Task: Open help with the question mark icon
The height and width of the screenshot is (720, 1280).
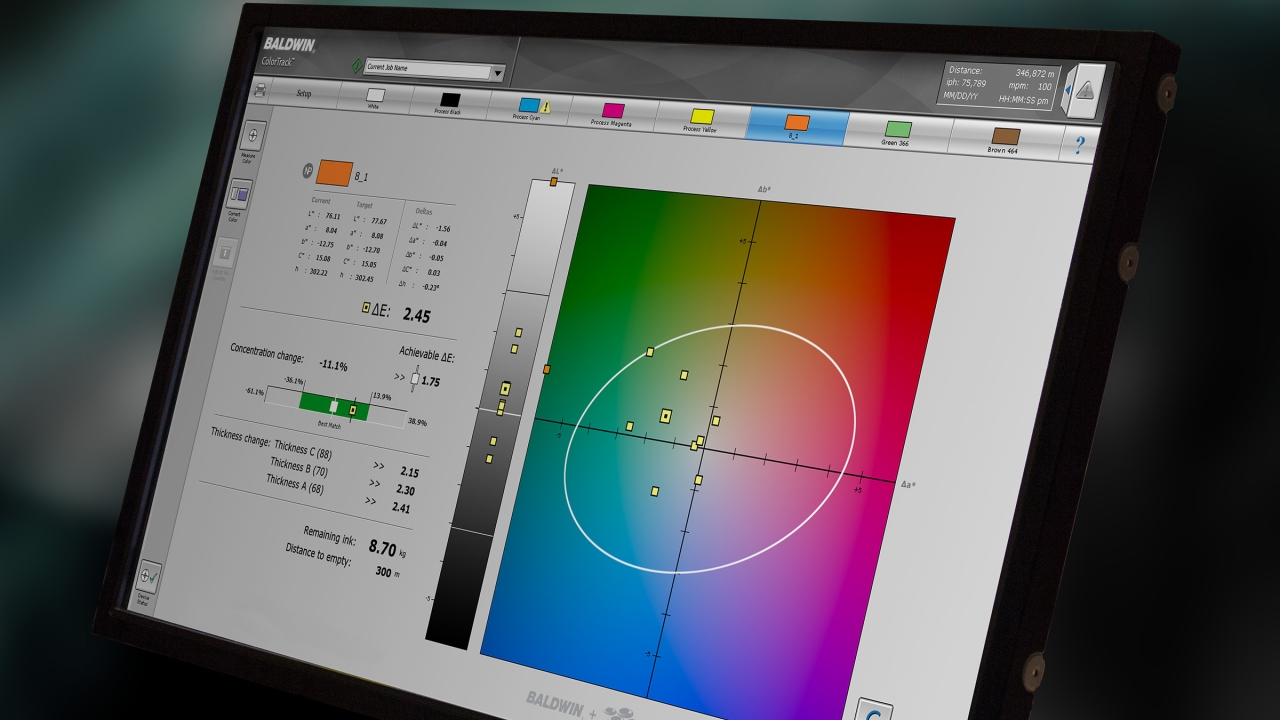Action: (x=1079, y=145)
